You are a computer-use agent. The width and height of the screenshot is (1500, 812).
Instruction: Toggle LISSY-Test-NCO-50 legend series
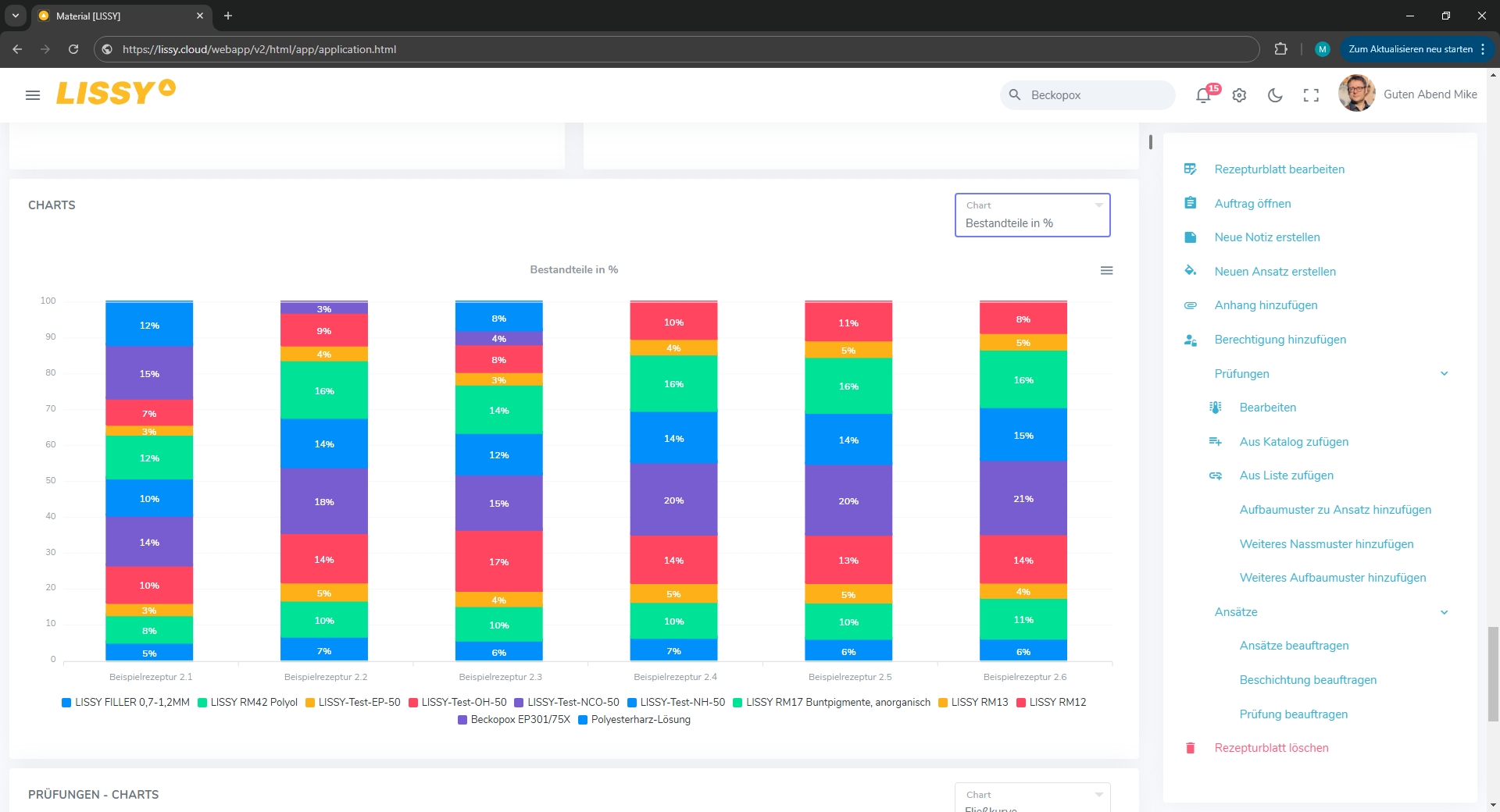tap(566, 703)
